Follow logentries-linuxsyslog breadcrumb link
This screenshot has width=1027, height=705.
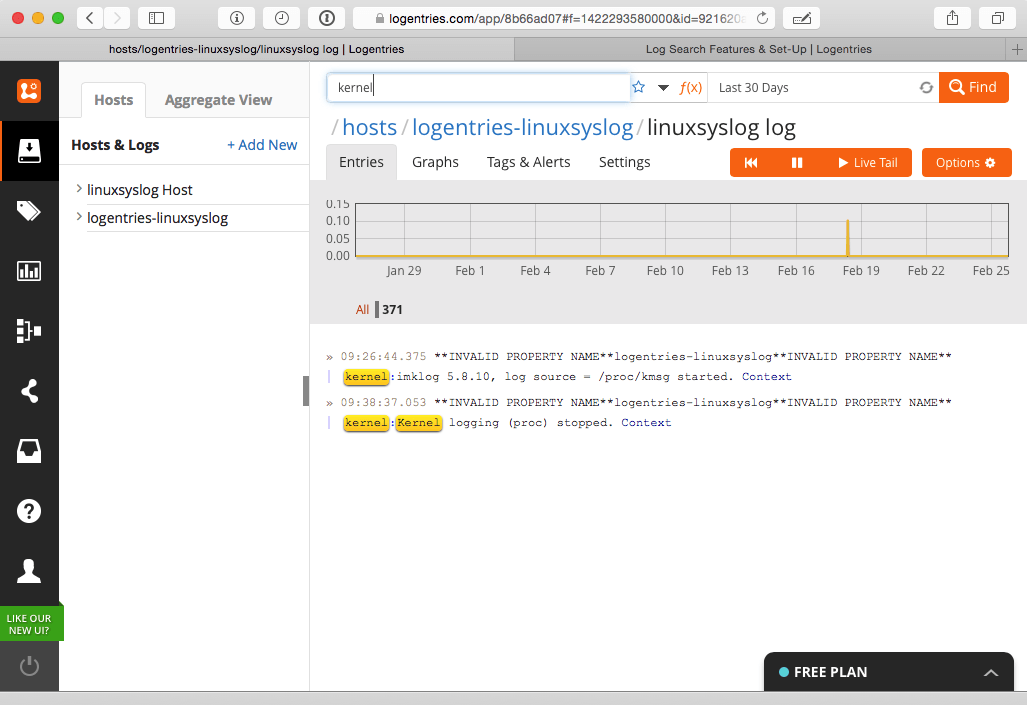coord(522,127)
